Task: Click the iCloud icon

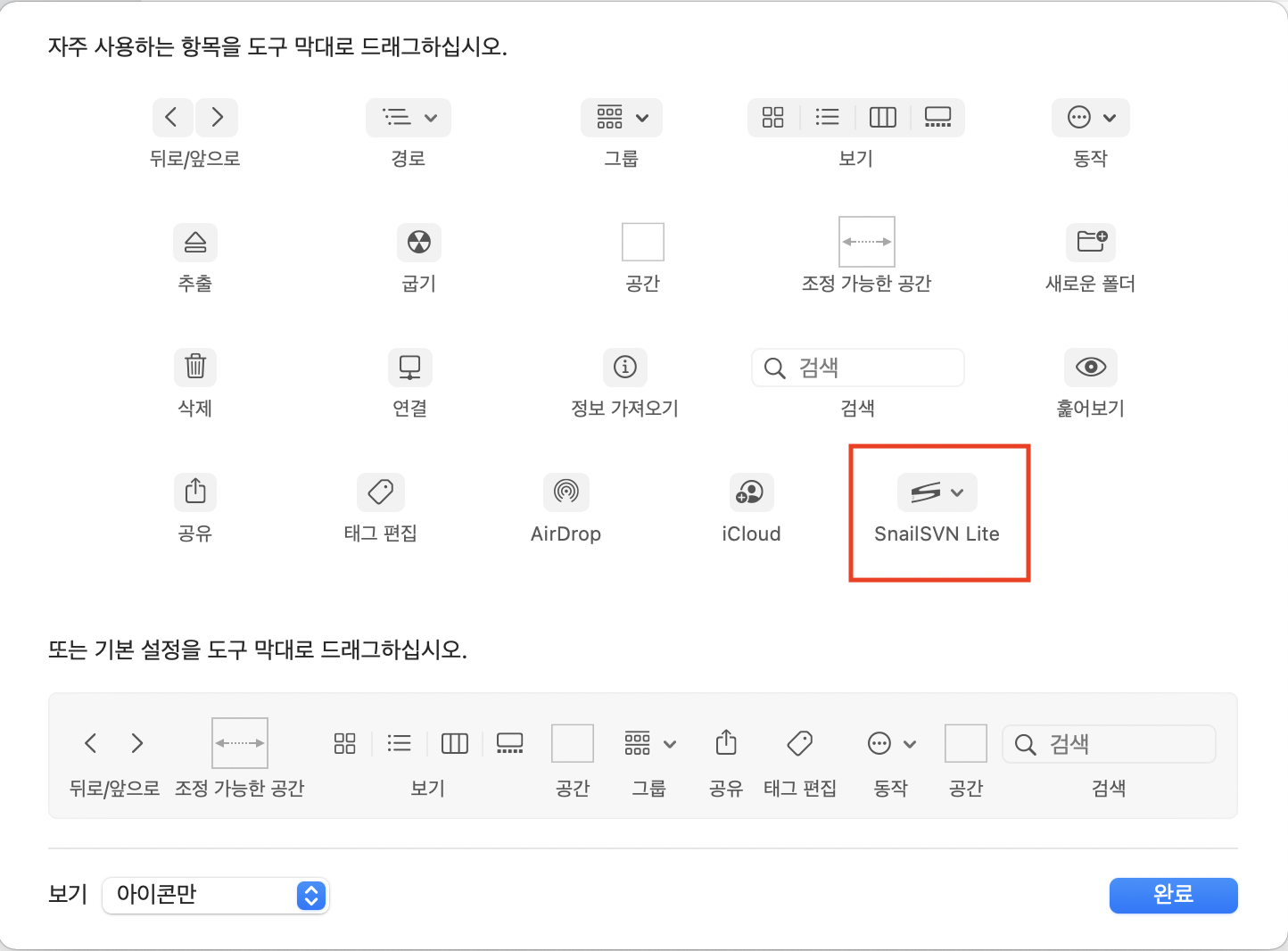Action: coord(751,492)
